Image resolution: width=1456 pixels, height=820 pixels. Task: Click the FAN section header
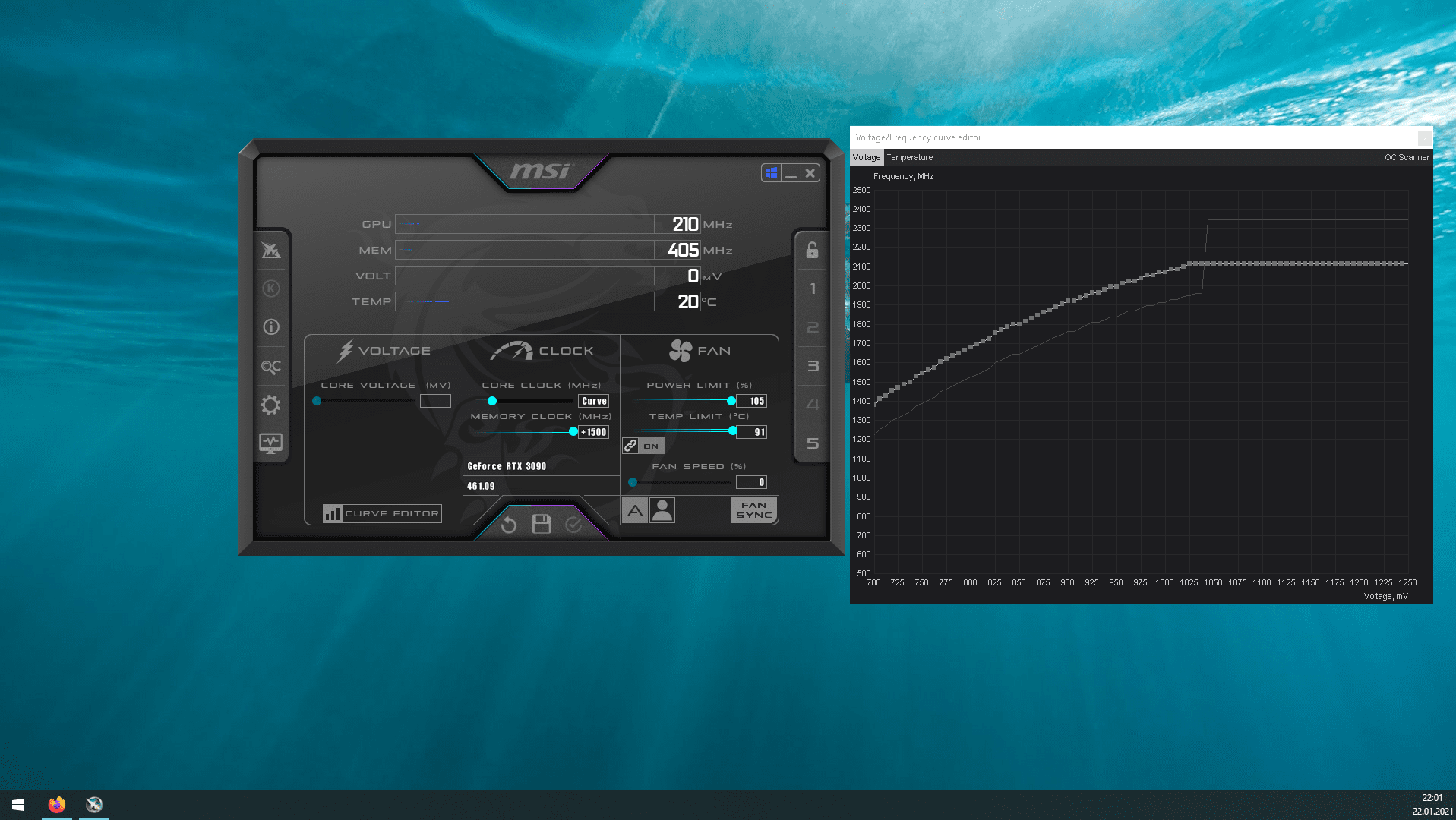pyautogui.click(x=700, y=351)
